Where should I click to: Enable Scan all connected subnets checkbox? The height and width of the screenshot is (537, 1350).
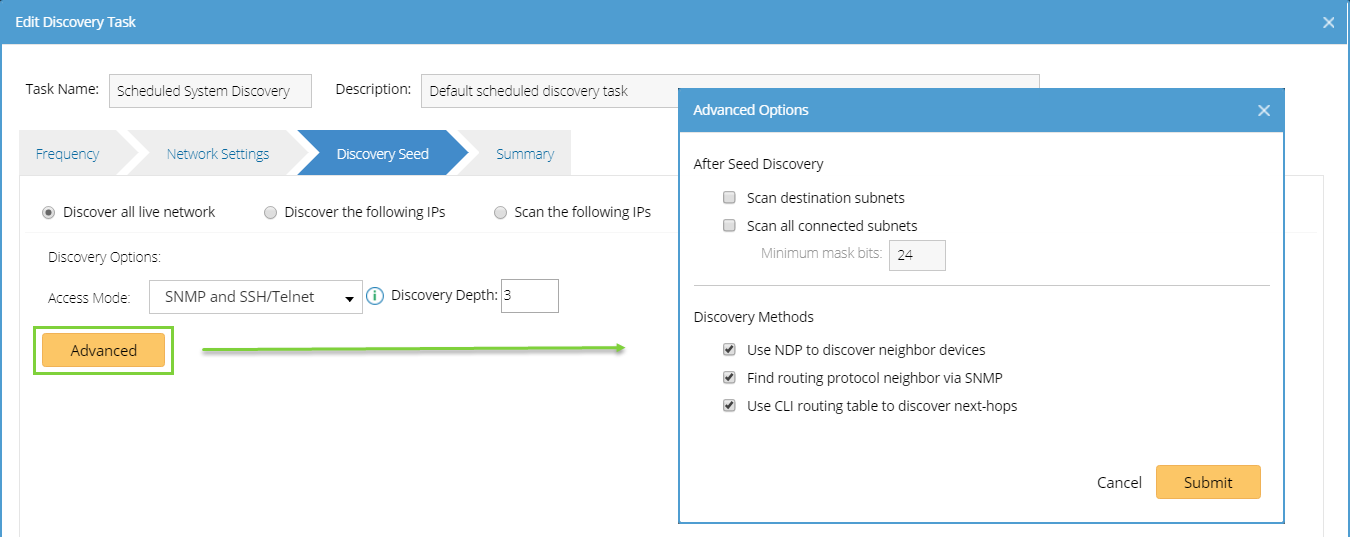[x=730, y=226]
